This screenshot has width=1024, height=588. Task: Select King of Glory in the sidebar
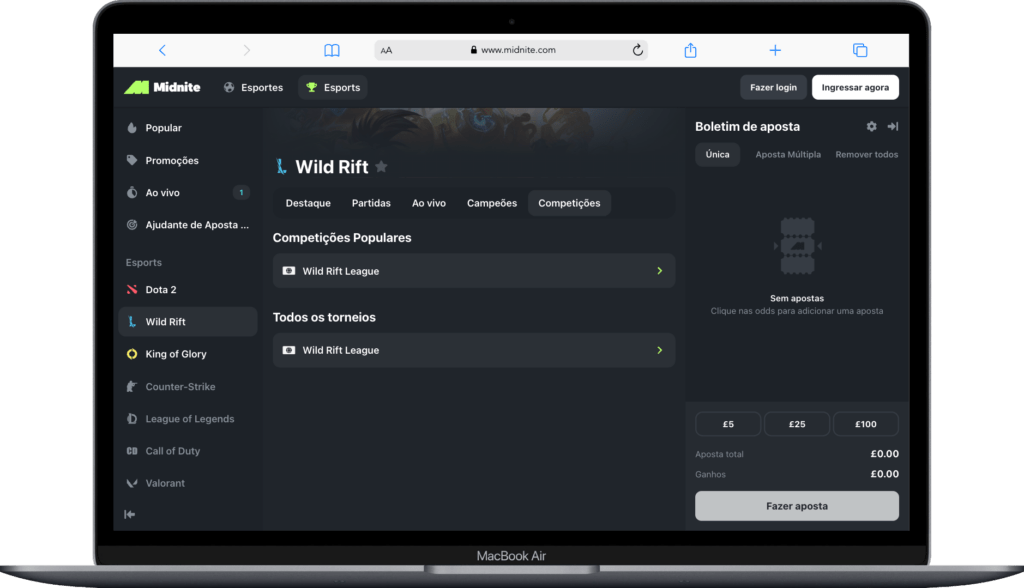(188, 354)
